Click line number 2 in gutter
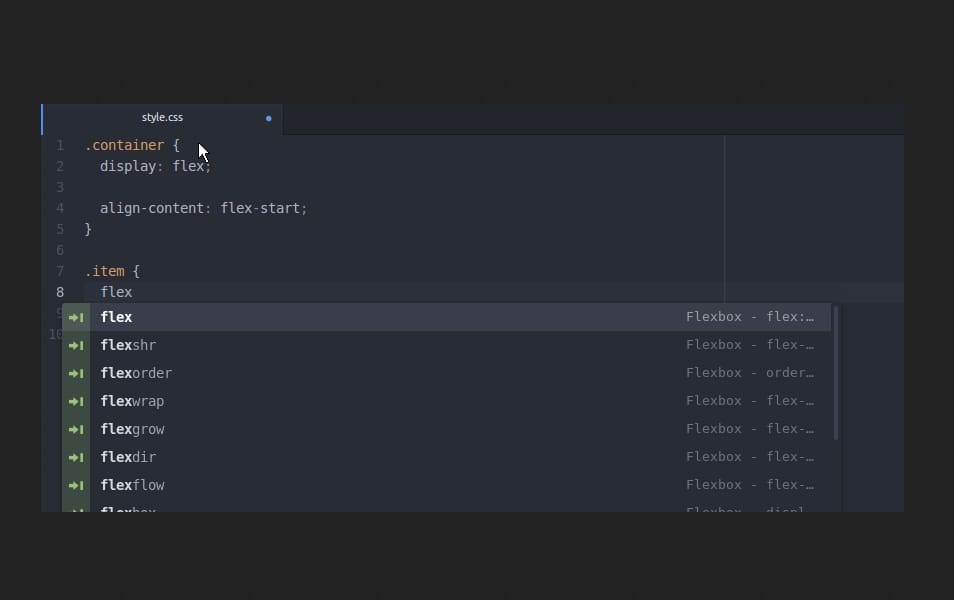The width and height of the screenshot is (954, 600). [x=60, y=166]
